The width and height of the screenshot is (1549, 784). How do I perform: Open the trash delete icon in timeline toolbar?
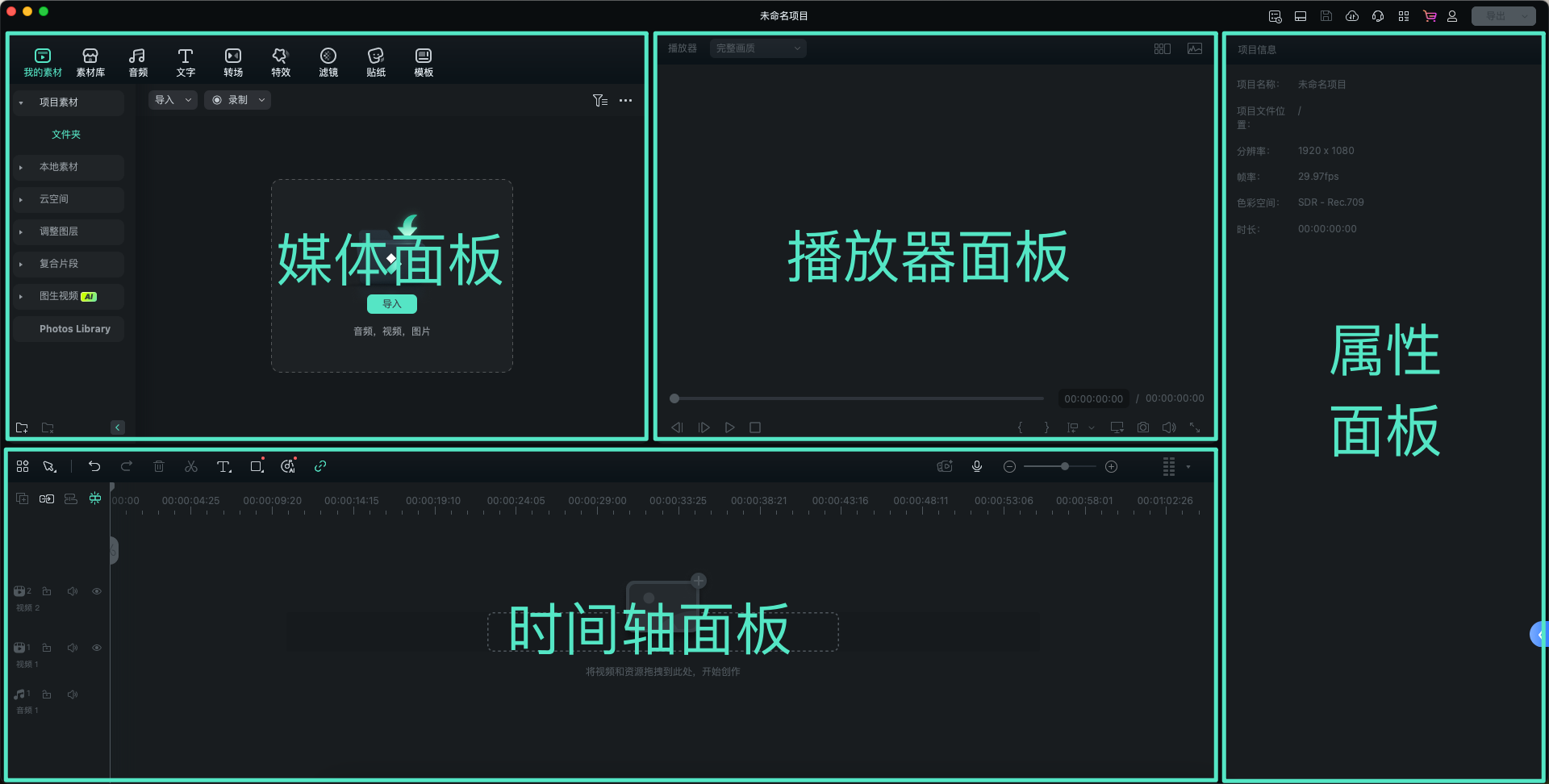pyautogui.click(x=159, y=466)
